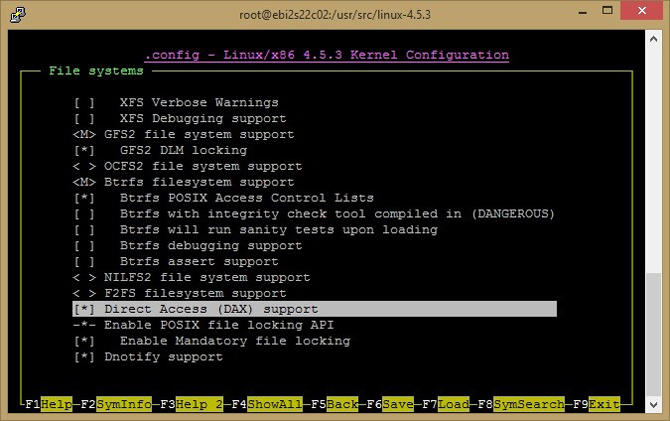Select highlighted Direct Access (DAX) support
Viewport: 670px width, 421px height.
[x=314, y=309]
